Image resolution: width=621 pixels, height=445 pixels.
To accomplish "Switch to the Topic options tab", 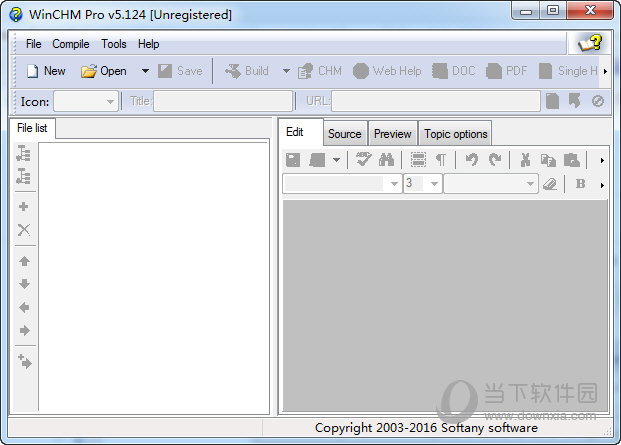I will click(x=455, y=134).
